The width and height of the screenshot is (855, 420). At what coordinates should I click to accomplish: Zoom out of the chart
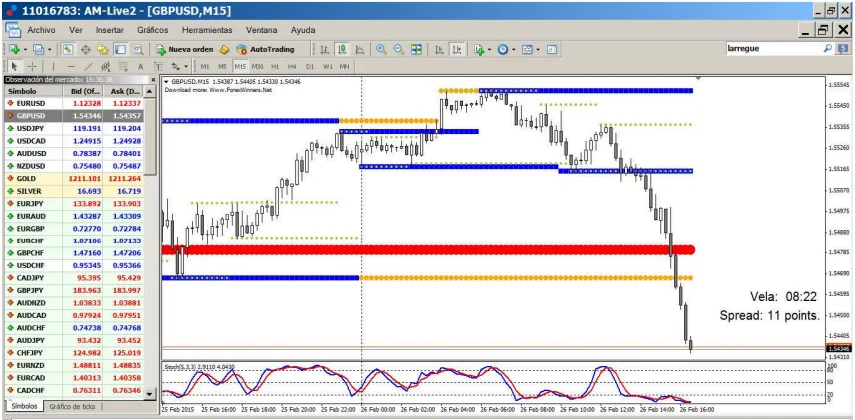pyautogui.click(x=398, y=49)
